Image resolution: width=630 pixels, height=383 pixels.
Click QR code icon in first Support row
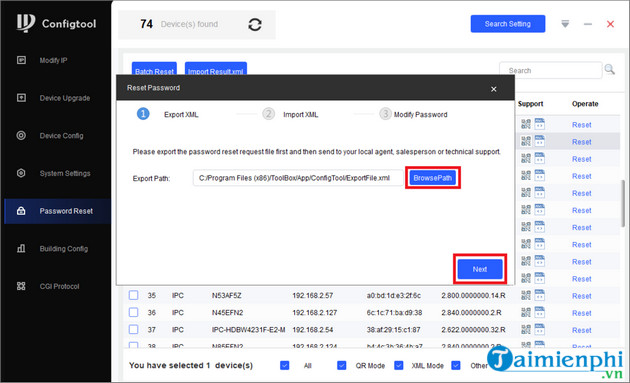(526, 124)
